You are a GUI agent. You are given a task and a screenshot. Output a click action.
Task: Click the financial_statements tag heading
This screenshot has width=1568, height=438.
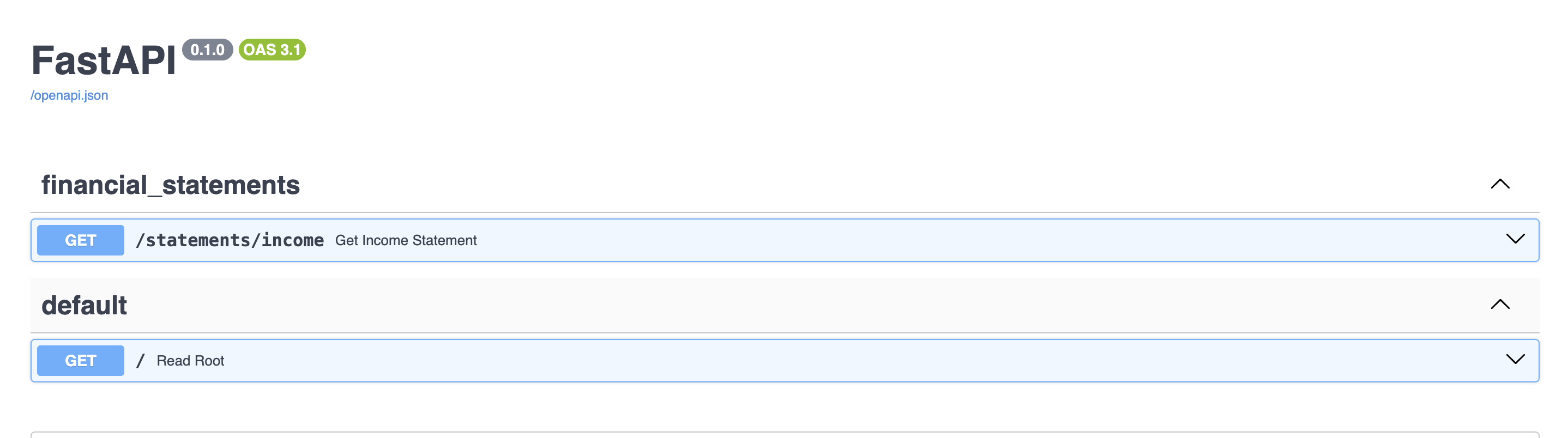pyautogui.click(x=171, y=185)
